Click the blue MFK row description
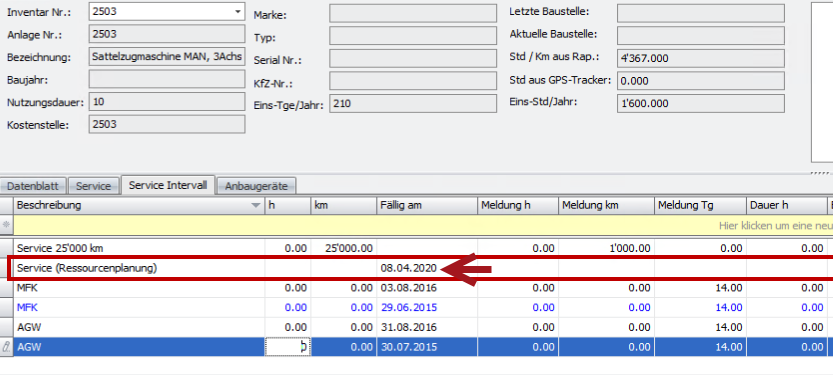 [28, 308]
